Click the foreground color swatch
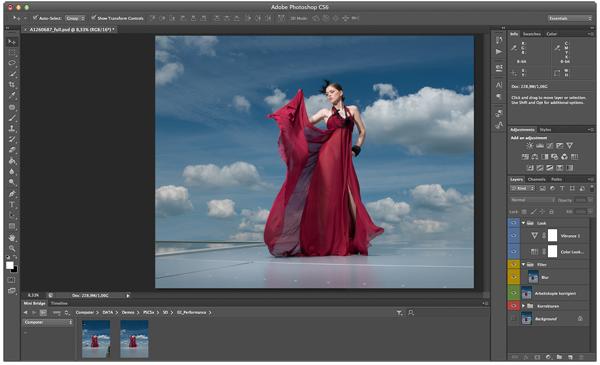Image resolution: width=600 pixels, height=365 pixels. [x=10, y=265]
